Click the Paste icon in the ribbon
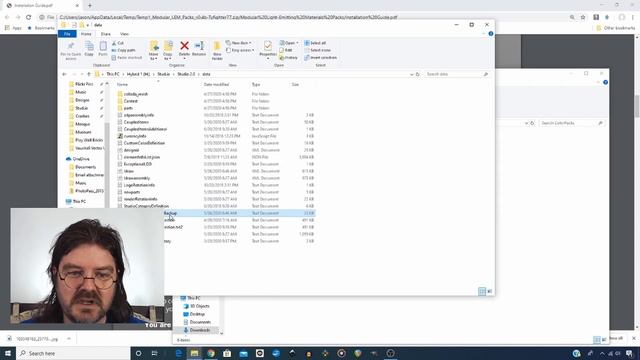Image resolution: width=640 pixels, height=360 pixels. pos(103,46)
